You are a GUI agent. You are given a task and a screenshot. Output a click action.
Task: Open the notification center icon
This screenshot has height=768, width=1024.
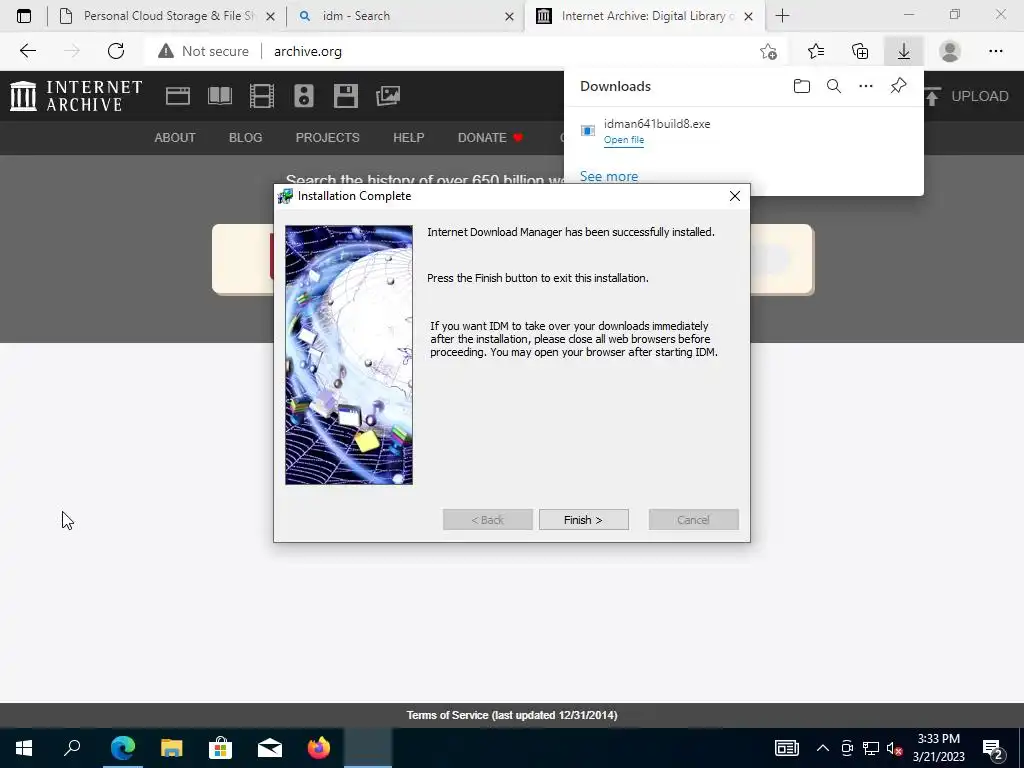click(993, 748)
